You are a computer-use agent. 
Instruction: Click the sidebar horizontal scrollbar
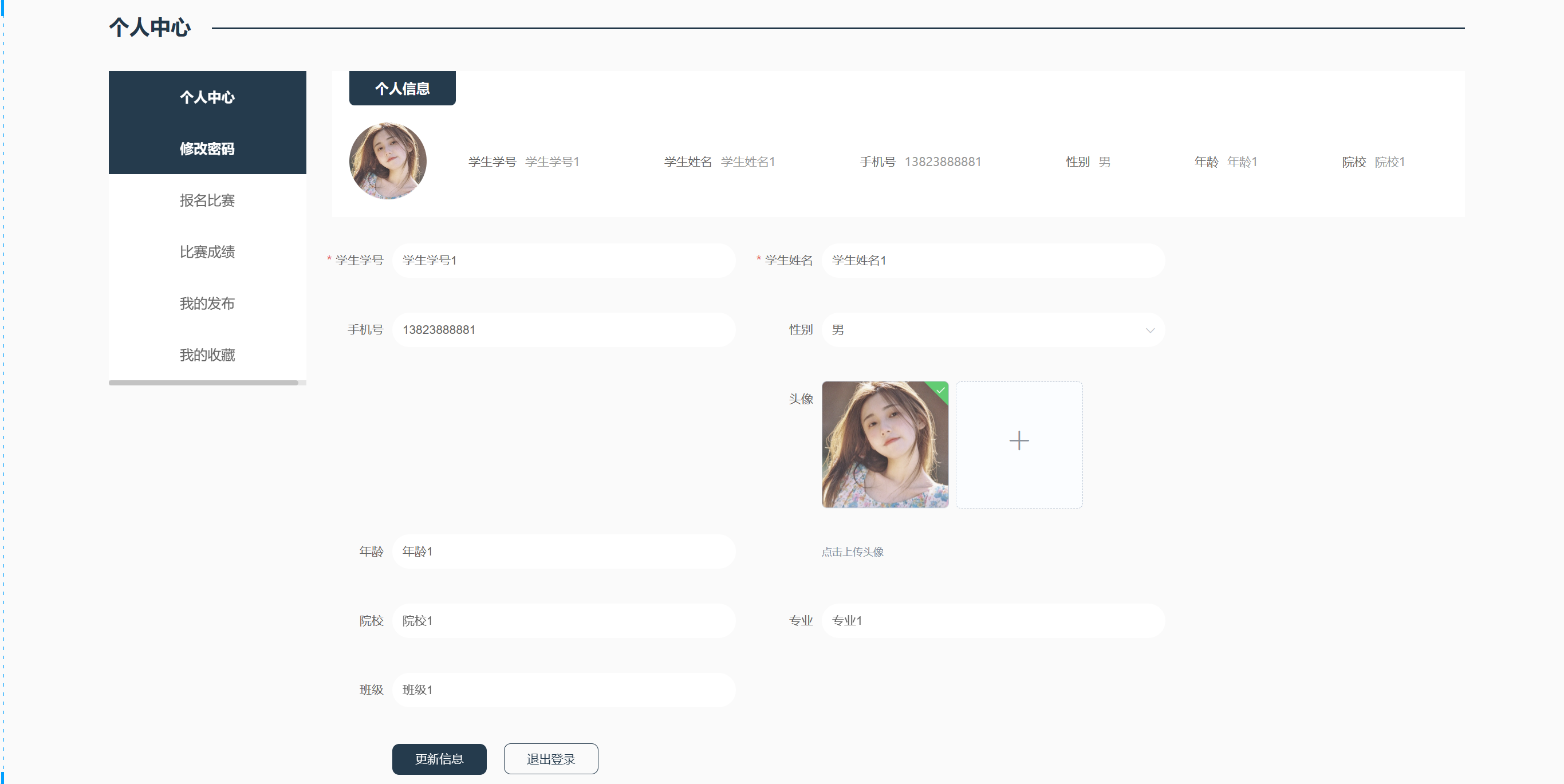click(x=203, y=383)
